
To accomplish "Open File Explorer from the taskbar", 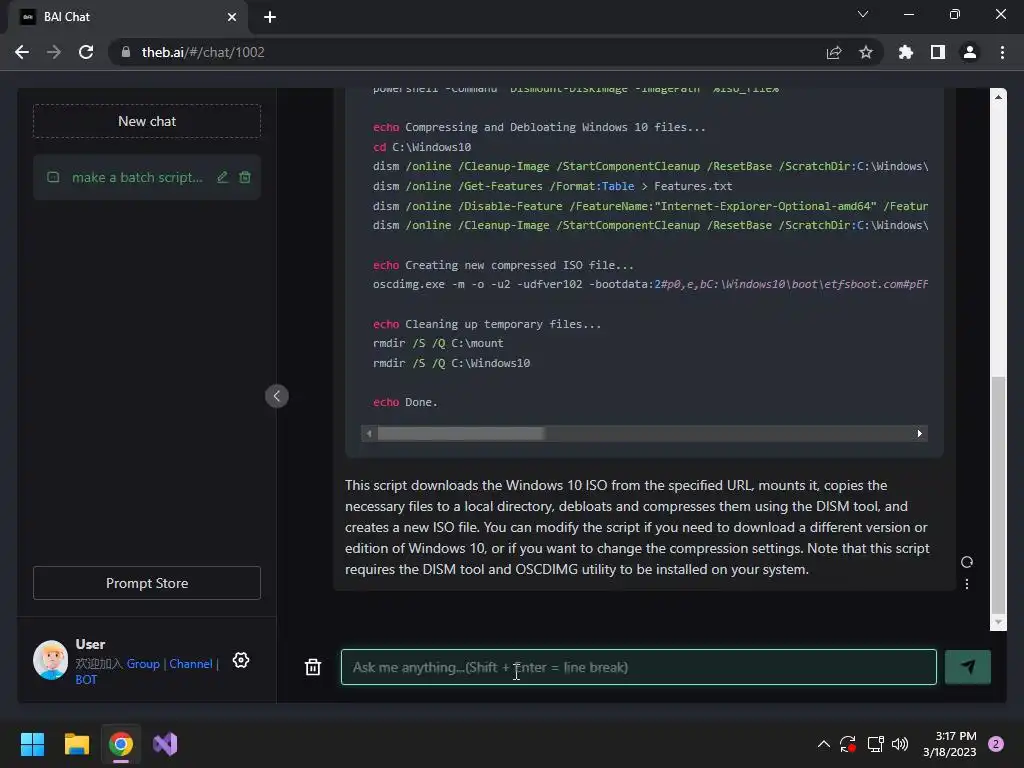I will [x=76, y=744].
